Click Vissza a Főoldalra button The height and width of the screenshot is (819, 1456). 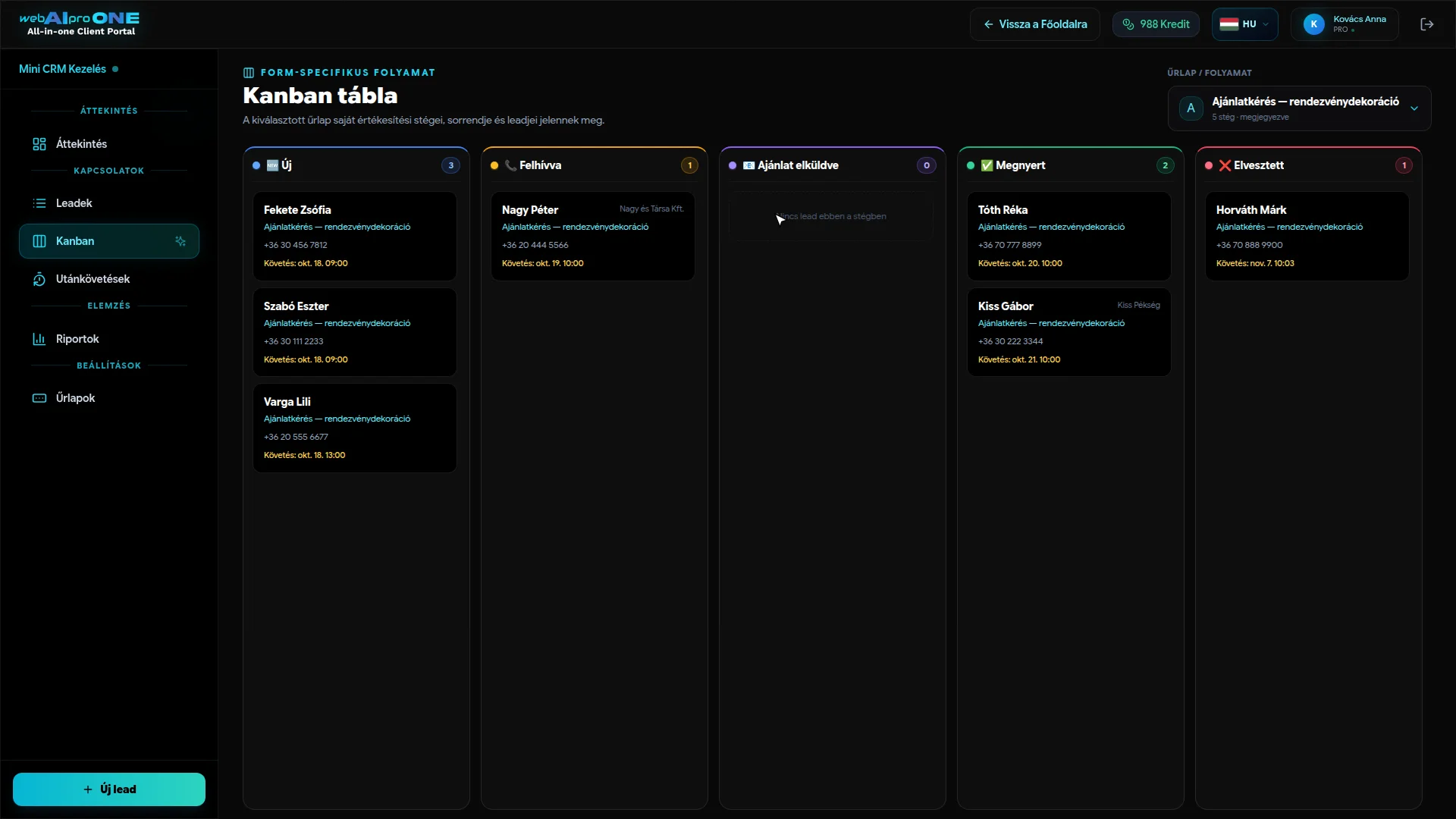click(x=1034, y=24)
